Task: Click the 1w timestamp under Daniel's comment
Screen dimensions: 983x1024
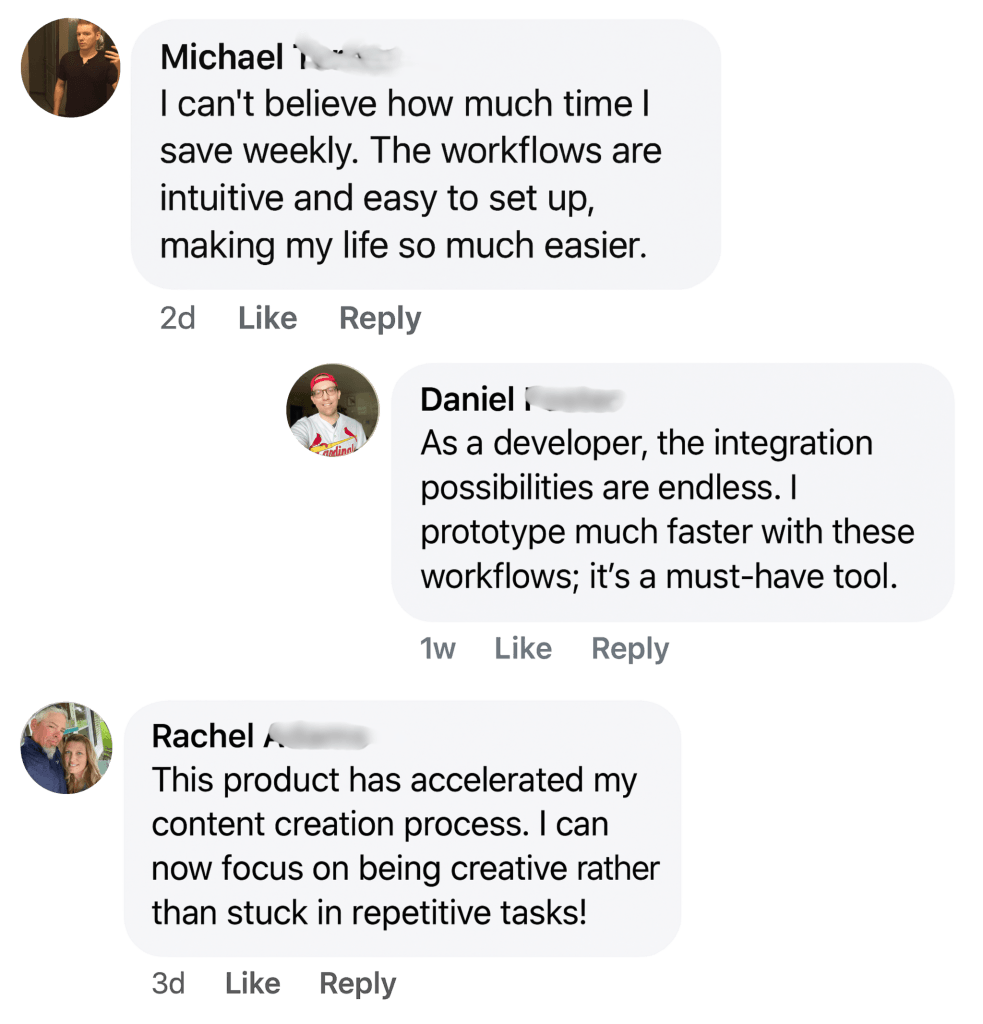Action: tap(437, 649)
